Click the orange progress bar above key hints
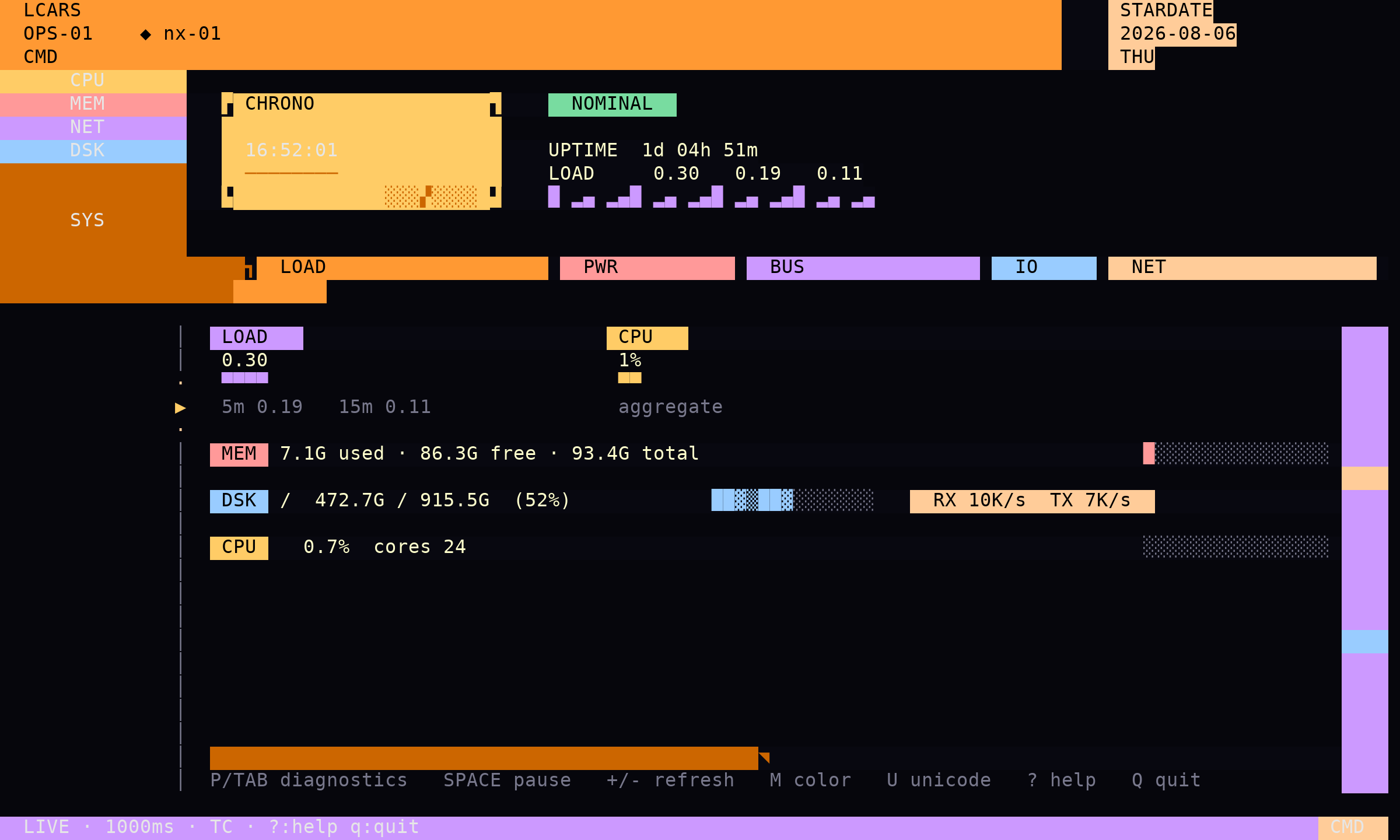1400x840 pixels. tap(484, 758)
